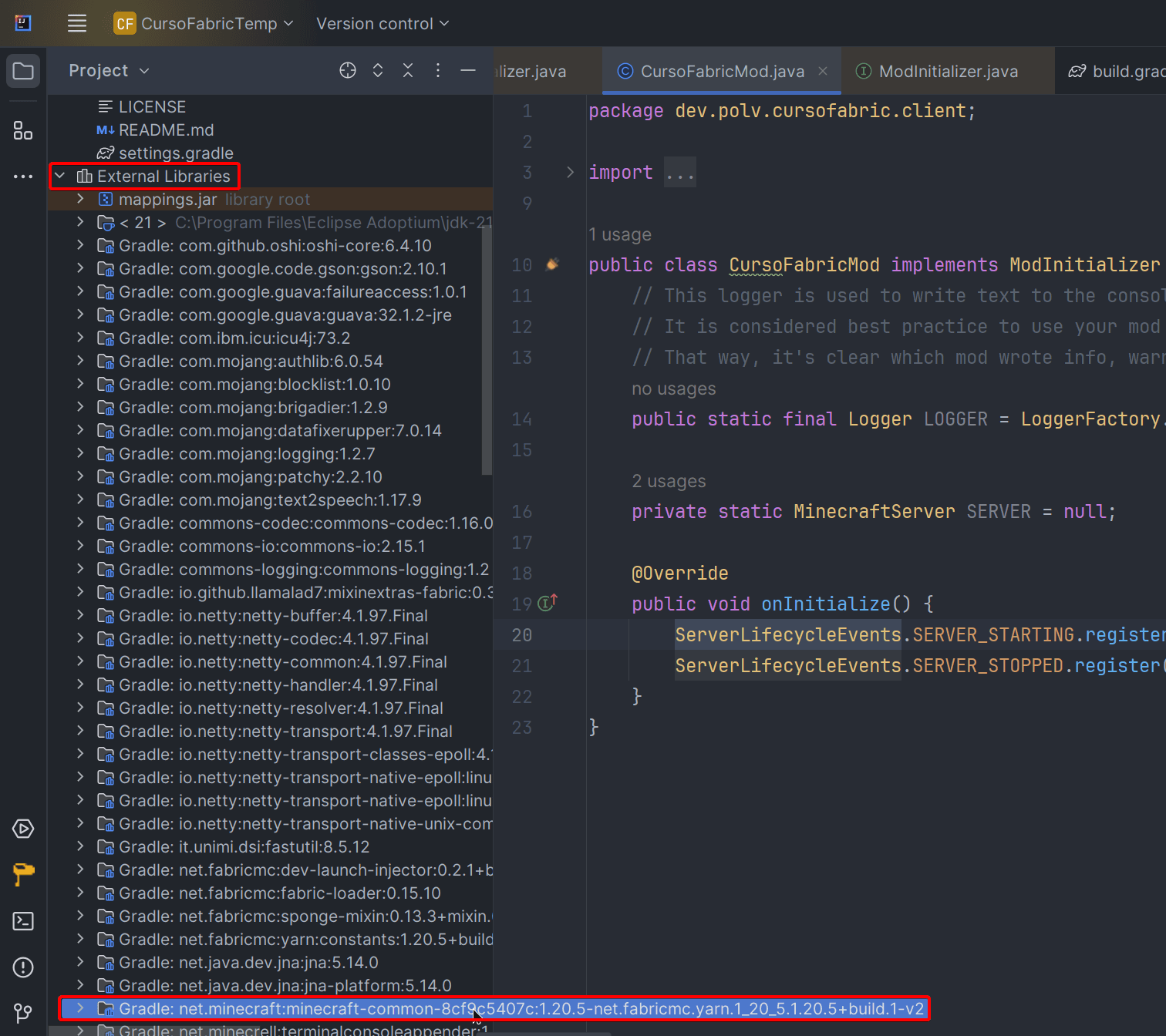
Task: Click Collapse All in Project panel
Action: [408, 70]
